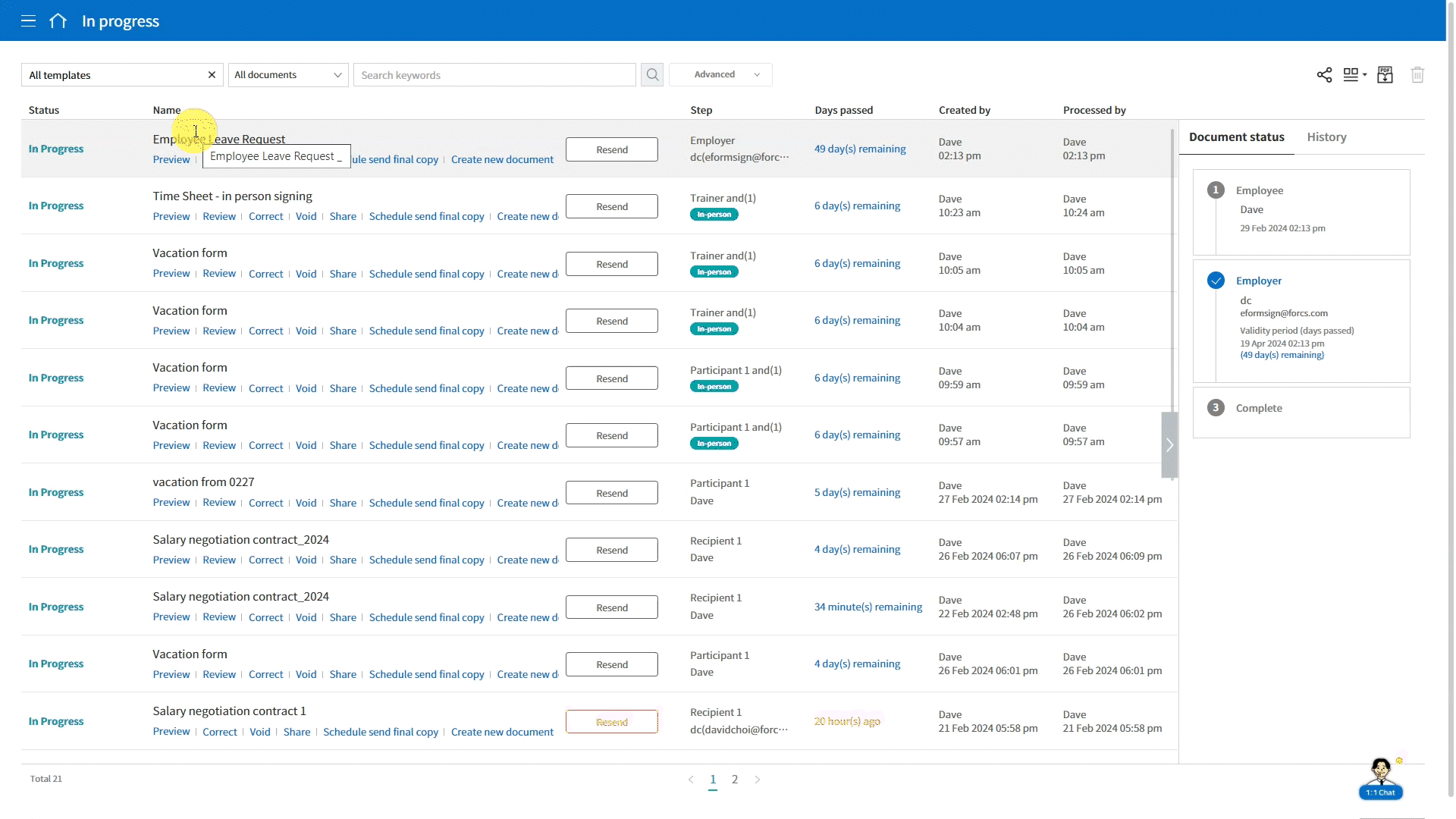This screenshot has width=1456, height=819.
Task: Share the vacation from 0227 document
Action: point(343,504)
